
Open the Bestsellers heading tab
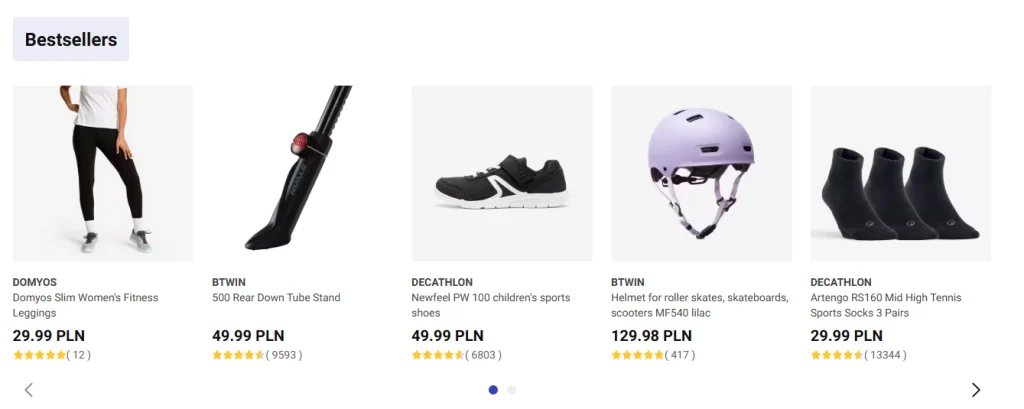pos(71,40)
